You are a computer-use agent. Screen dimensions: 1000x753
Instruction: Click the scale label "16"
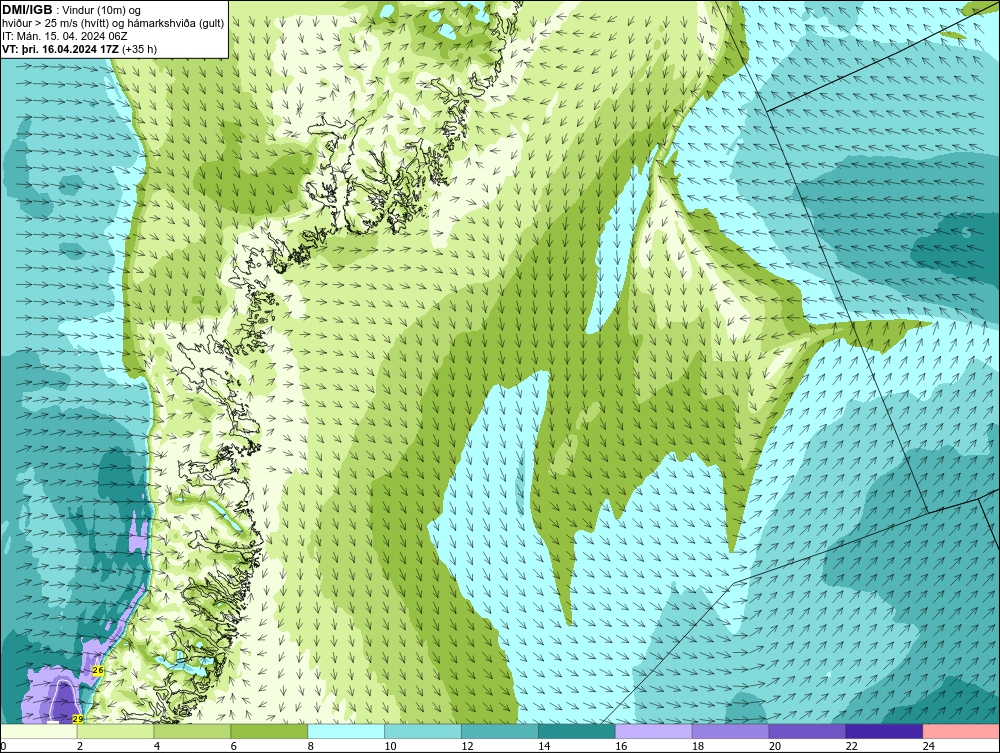621,746
